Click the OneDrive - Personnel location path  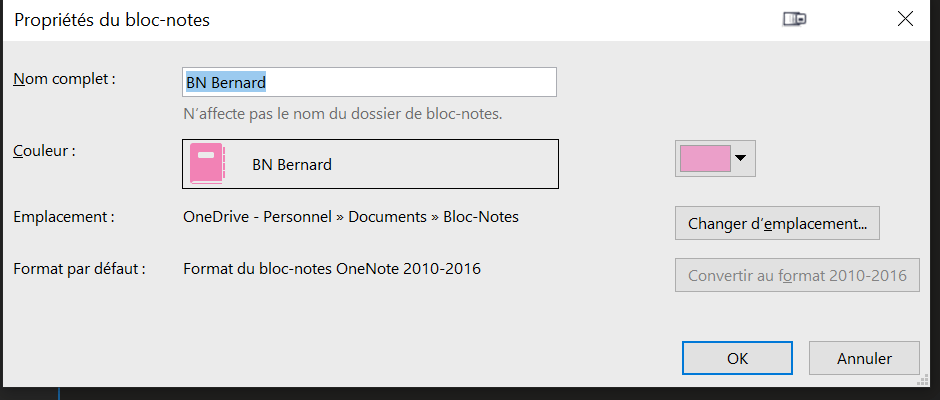pyautogui.click(x=351, y=216)
